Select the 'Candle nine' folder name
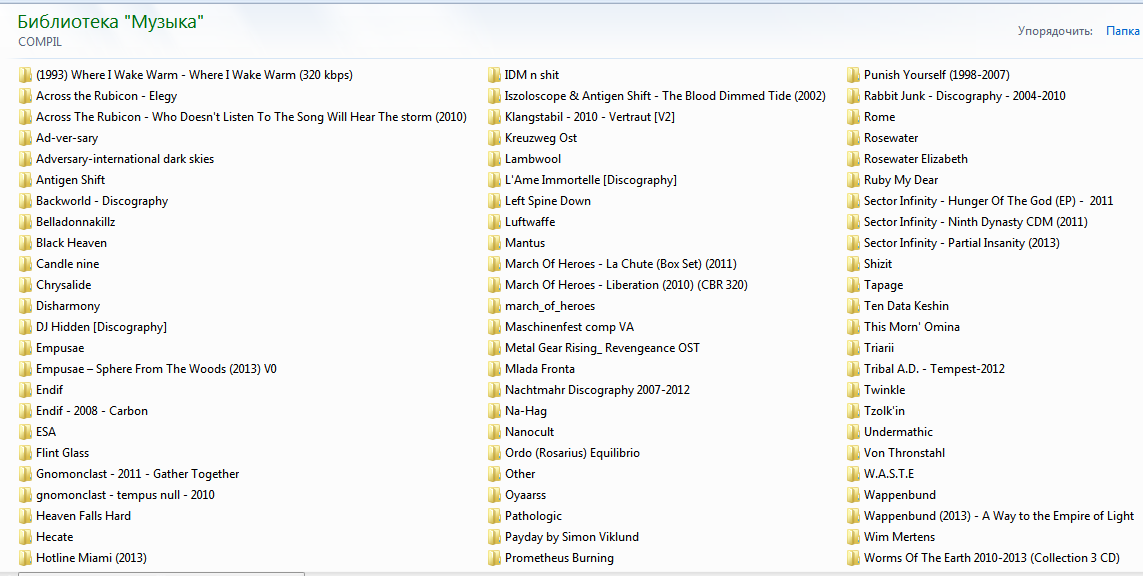 [x=68, y=264]
